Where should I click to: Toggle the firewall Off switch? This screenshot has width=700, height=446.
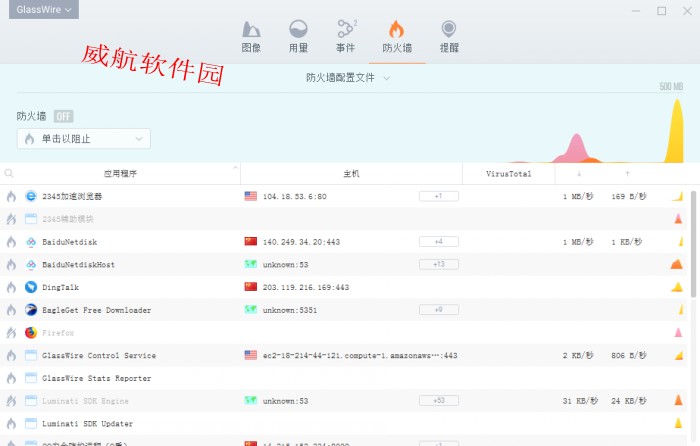(63, 116)
